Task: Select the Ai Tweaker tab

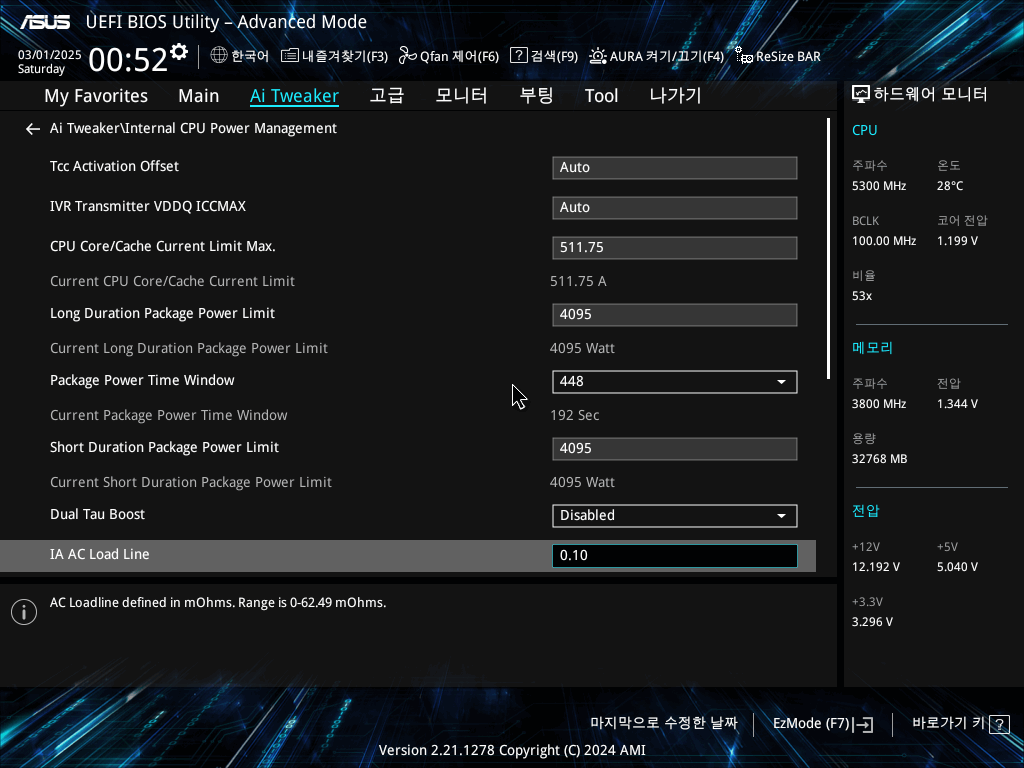Action: [295, 96]
